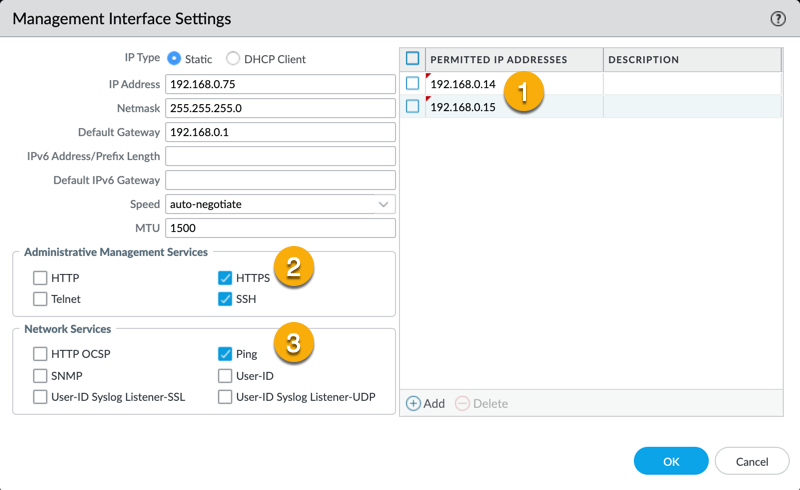The width and height of the screenshot is (800, 490).
Task: Enable the HTTP management service
Action: pyautogui.click(x=40, y=278)
